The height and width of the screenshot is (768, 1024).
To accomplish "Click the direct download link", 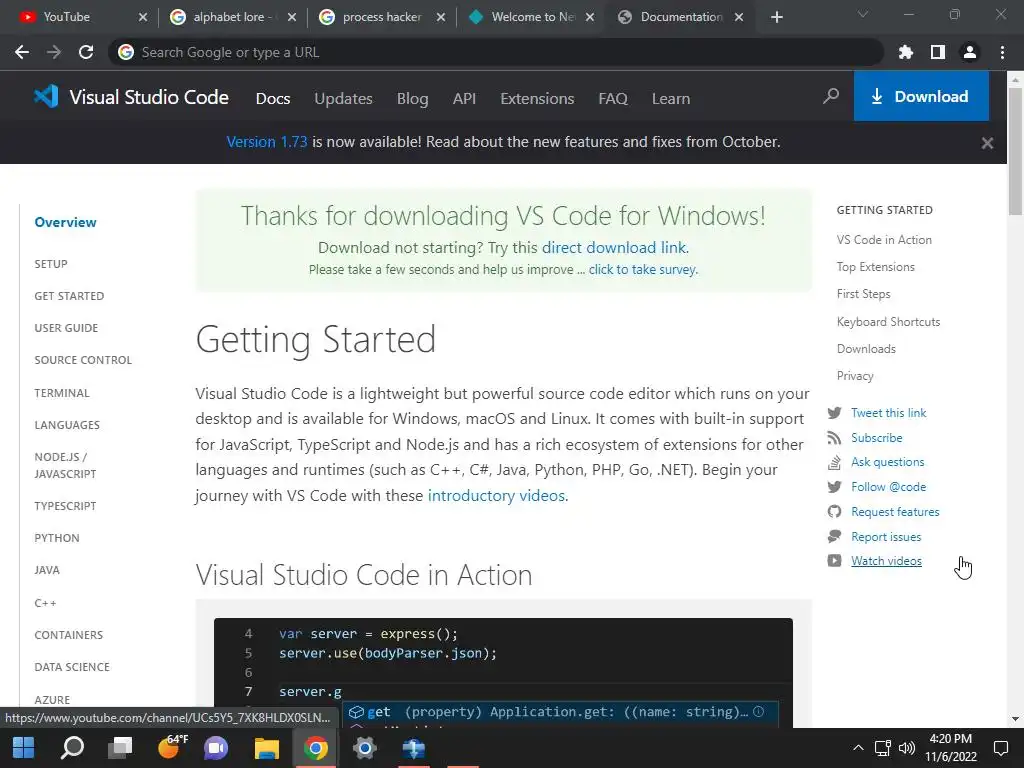I will pos(614,248).
